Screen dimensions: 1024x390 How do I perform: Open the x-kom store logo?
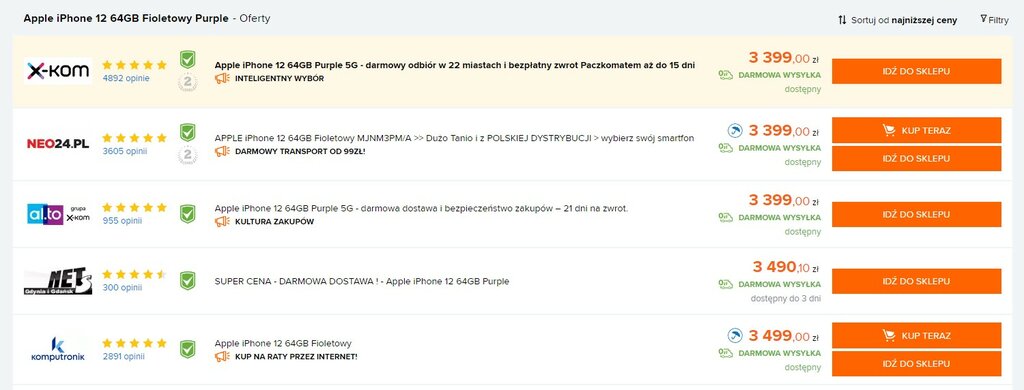pos(58,71)
